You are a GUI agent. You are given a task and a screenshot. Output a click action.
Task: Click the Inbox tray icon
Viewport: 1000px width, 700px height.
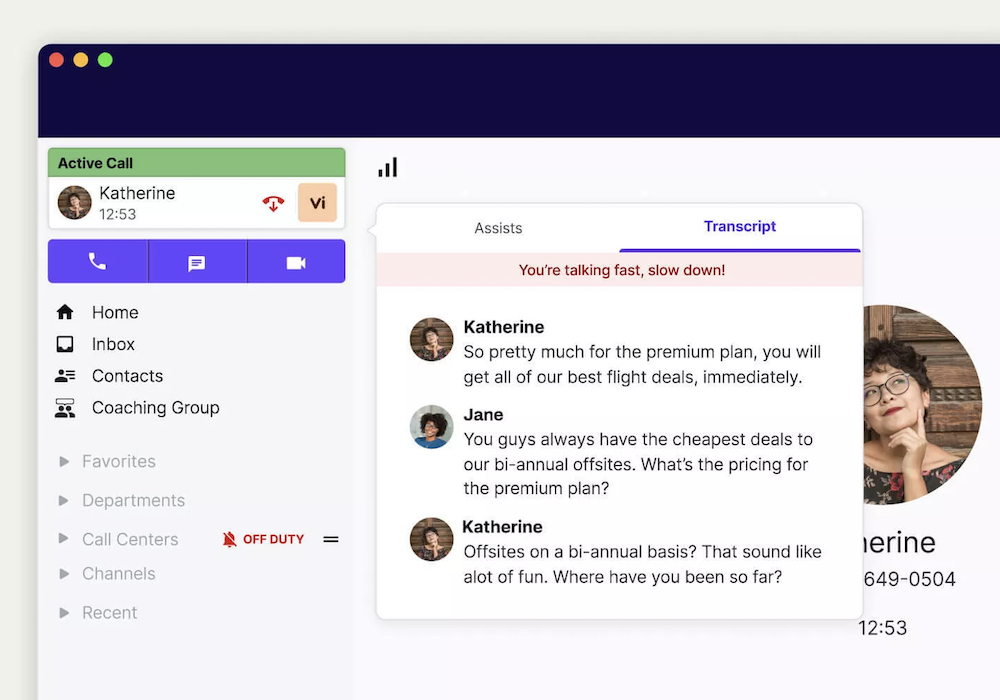(x=65, y=344)
